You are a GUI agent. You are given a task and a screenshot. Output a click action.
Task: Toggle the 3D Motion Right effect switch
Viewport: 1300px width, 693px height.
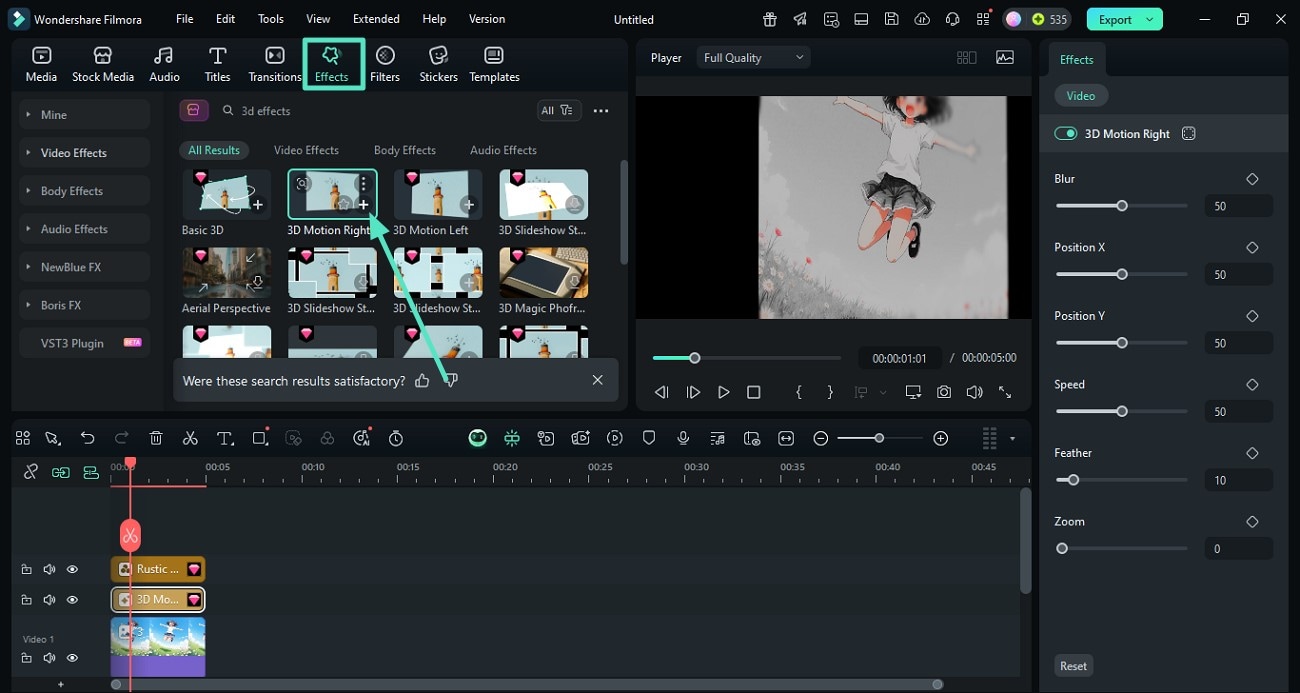tap(1066, 134)
